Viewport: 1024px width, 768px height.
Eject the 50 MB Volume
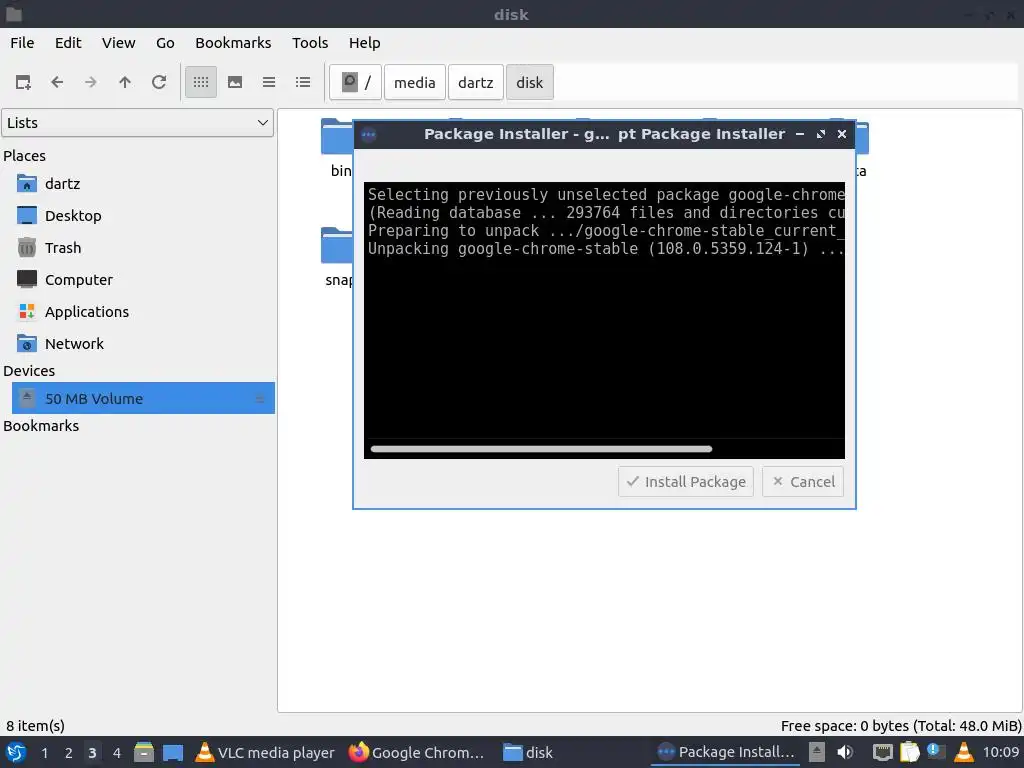click(259, 398)
